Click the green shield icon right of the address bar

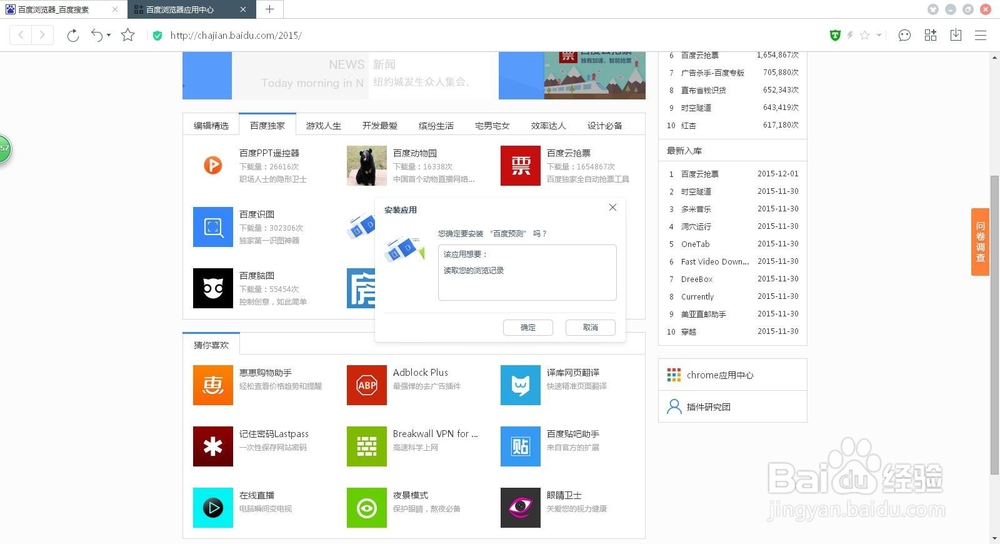(x=835, y=35)
